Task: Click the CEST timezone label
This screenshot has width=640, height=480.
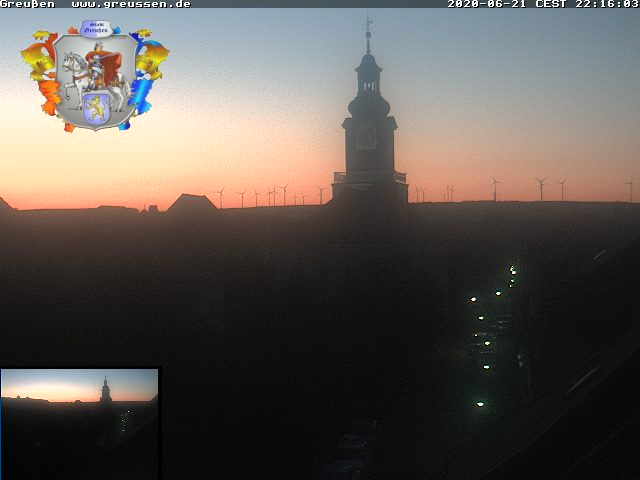Action: [x=551, y=4]
